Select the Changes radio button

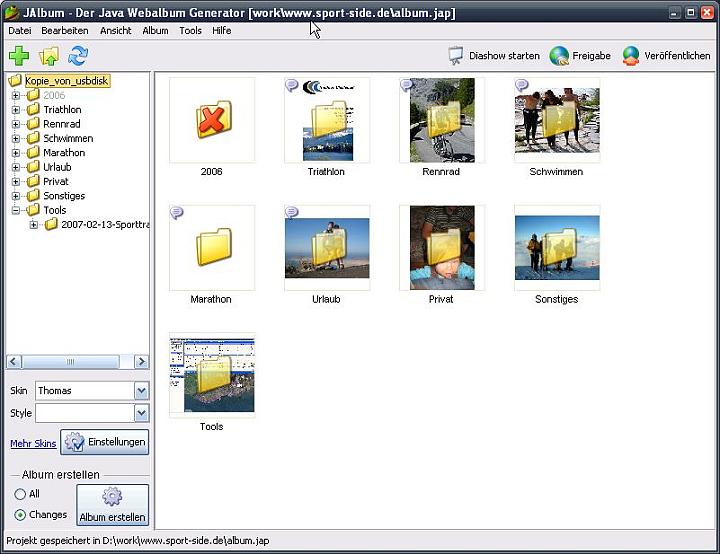pyautogui.click(x=20, y=514)
